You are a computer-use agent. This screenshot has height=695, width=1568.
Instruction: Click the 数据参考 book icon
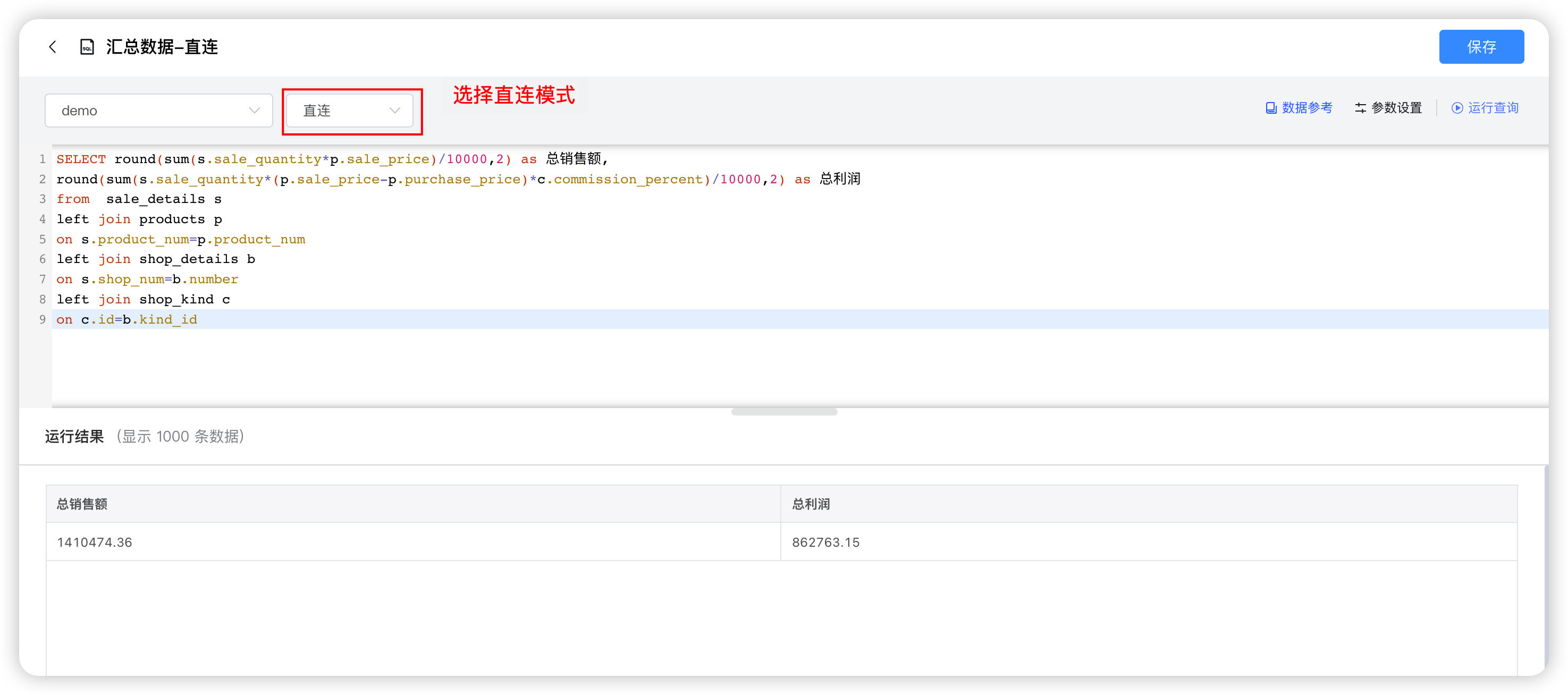point(1271,108)
